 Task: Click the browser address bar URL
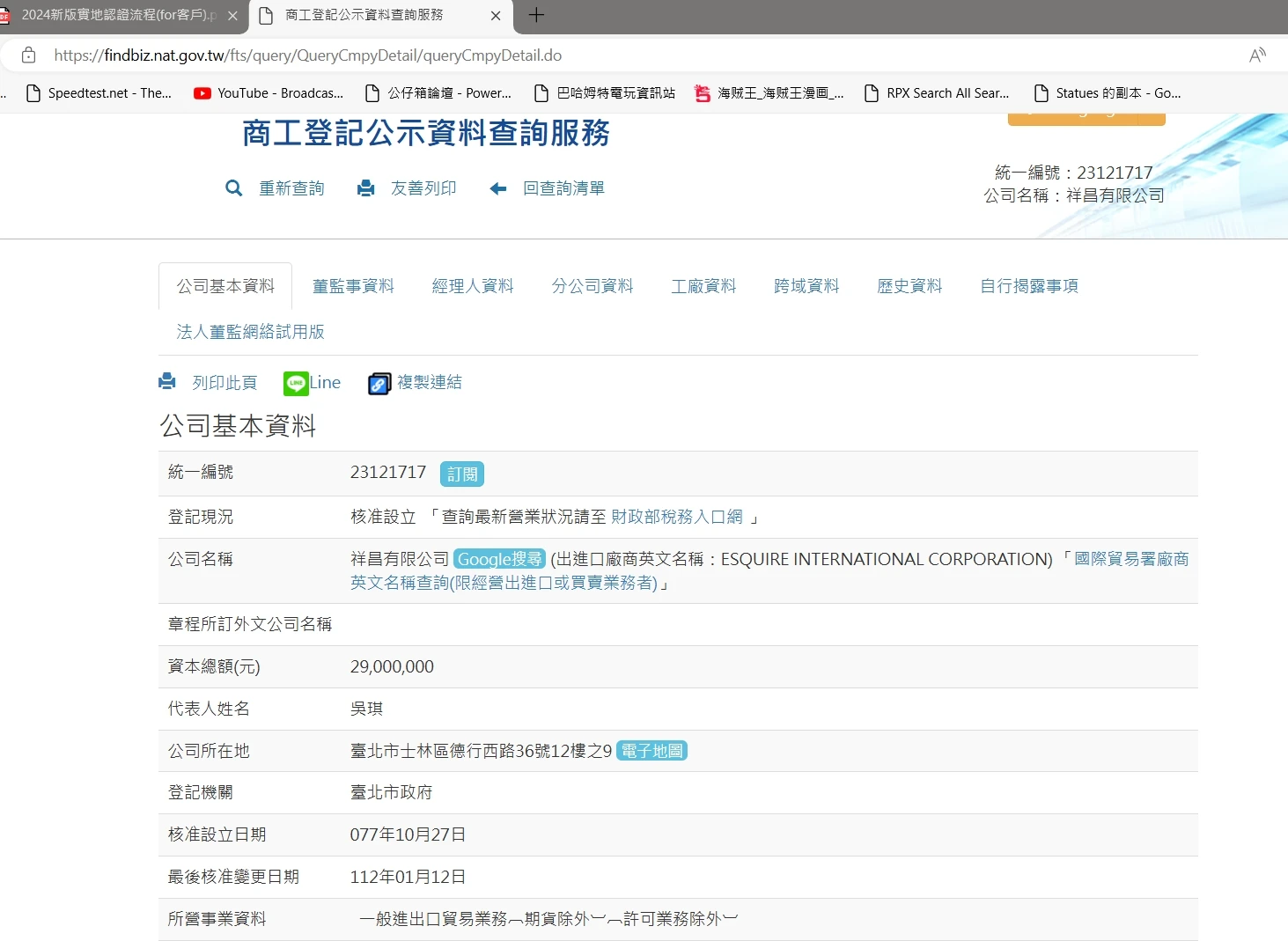tap(307, 55)
